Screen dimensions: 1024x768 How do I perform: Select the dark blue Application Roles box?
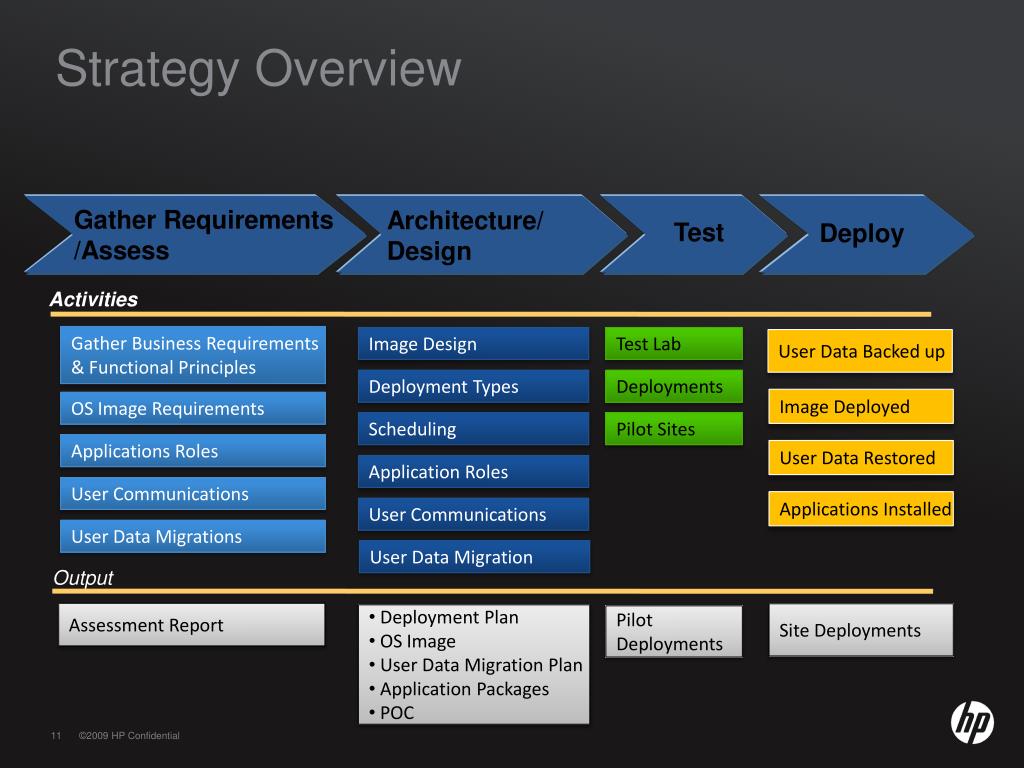point(473,472)
